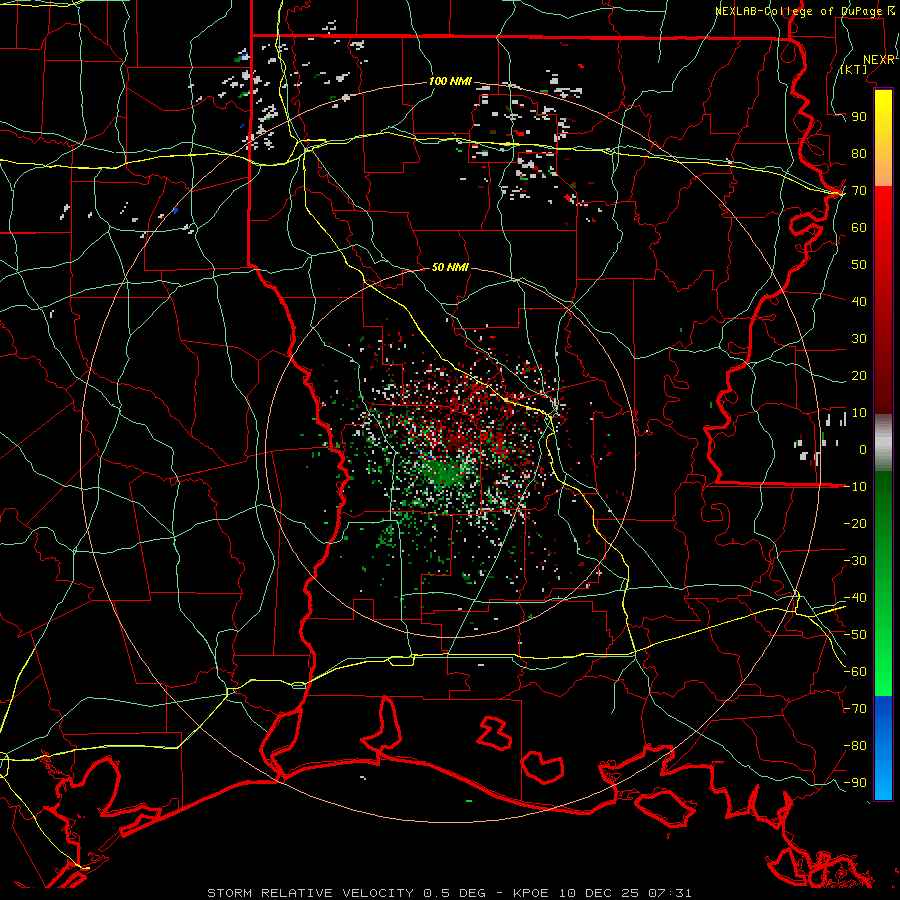Pick the bright red band of the color bar
Image resolution: width=900 pixels, height=900 pixels.
[x=883, y=210]
